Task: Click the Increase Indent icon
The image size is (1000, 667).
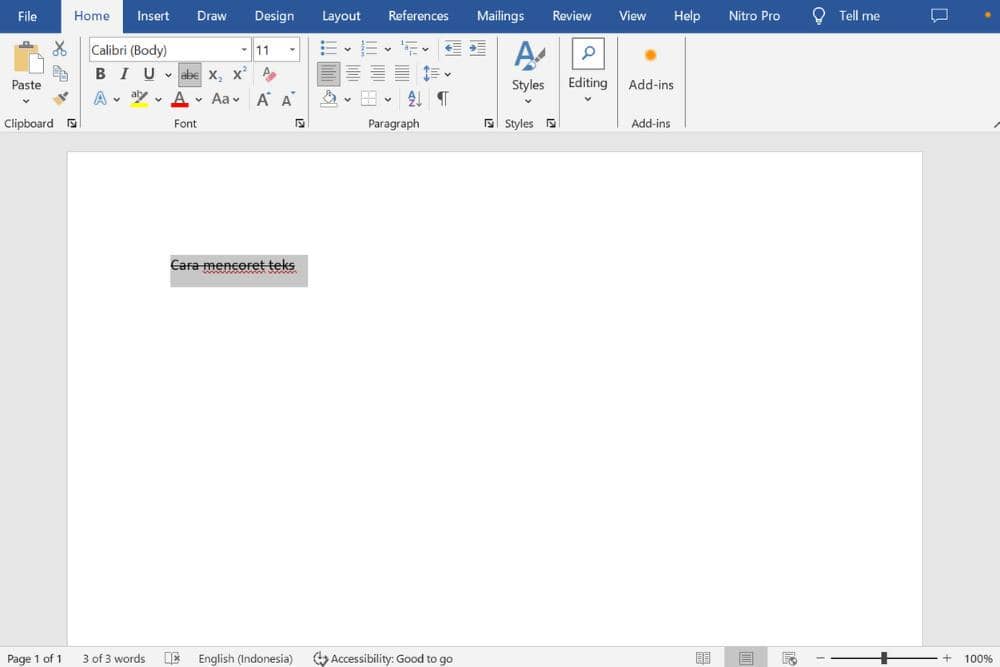Action: [x=477, y=49]
